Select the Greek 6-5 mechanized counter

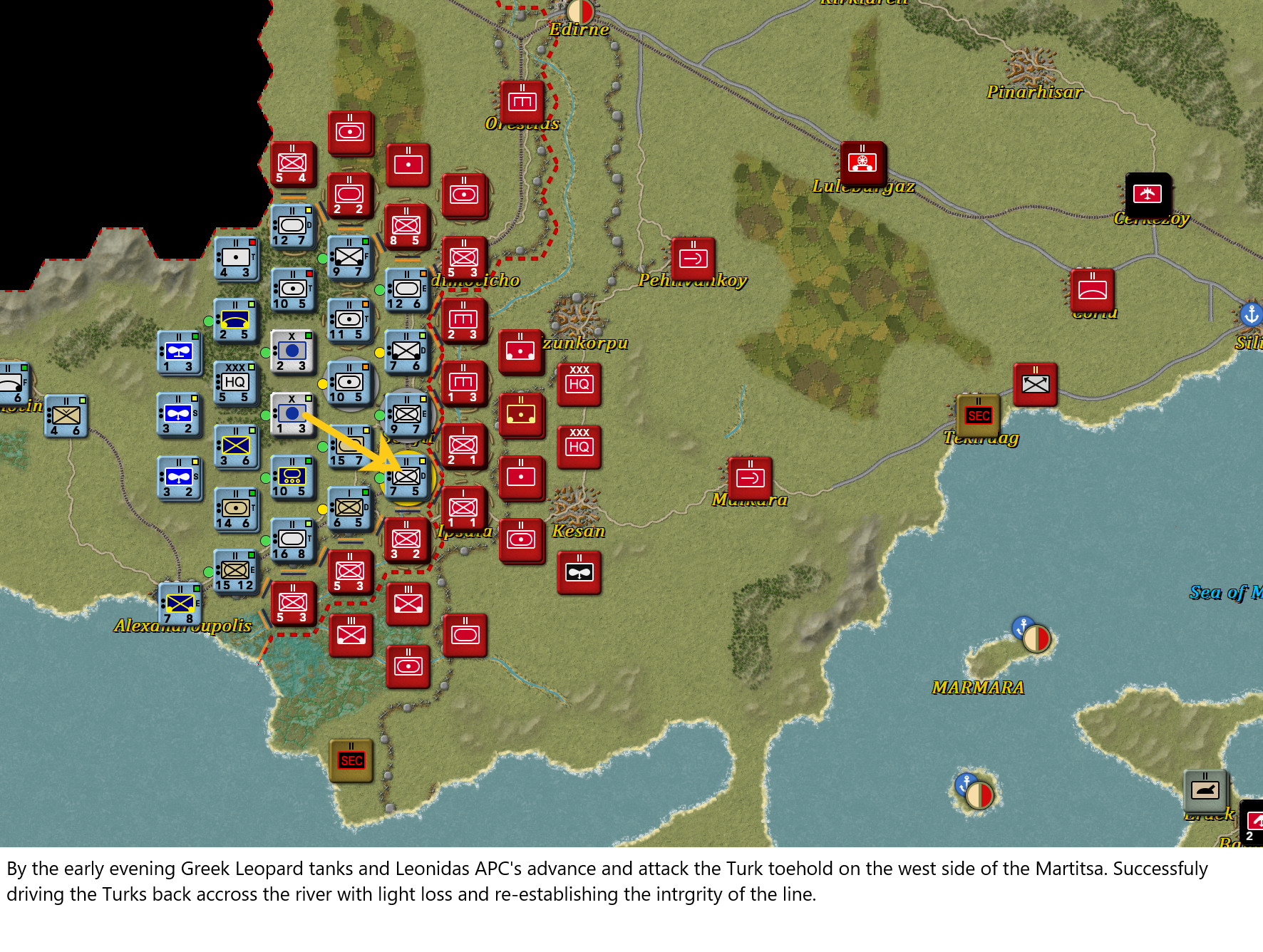(349, 509)
